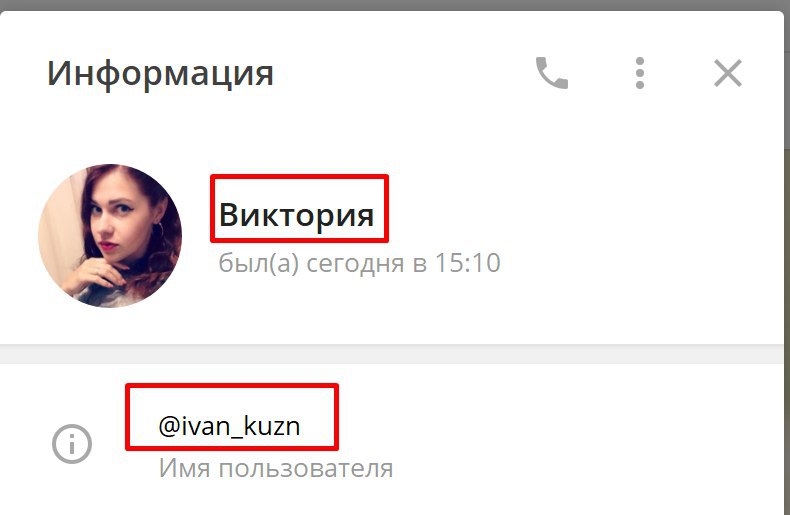Screen dimensions: 790x515
Task: Select the contact name Виктория
Action: [x=297, y=215]
